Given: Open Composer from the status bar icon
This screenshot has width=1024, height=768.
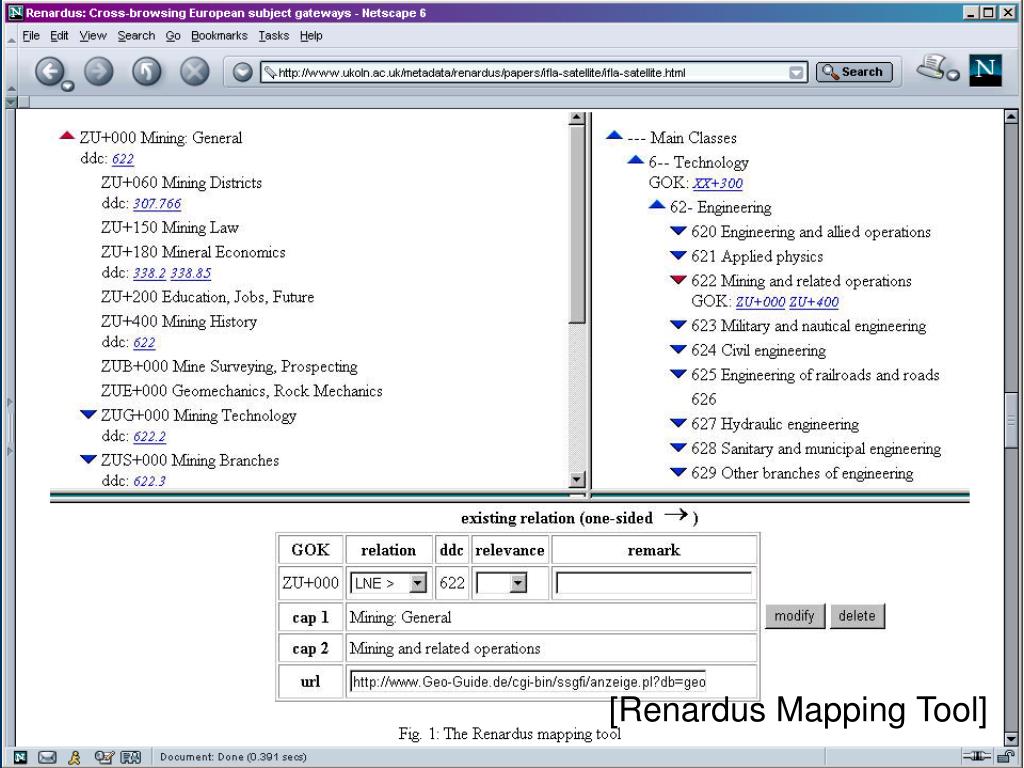Looking at the screenshot, I should pos(103,758).
